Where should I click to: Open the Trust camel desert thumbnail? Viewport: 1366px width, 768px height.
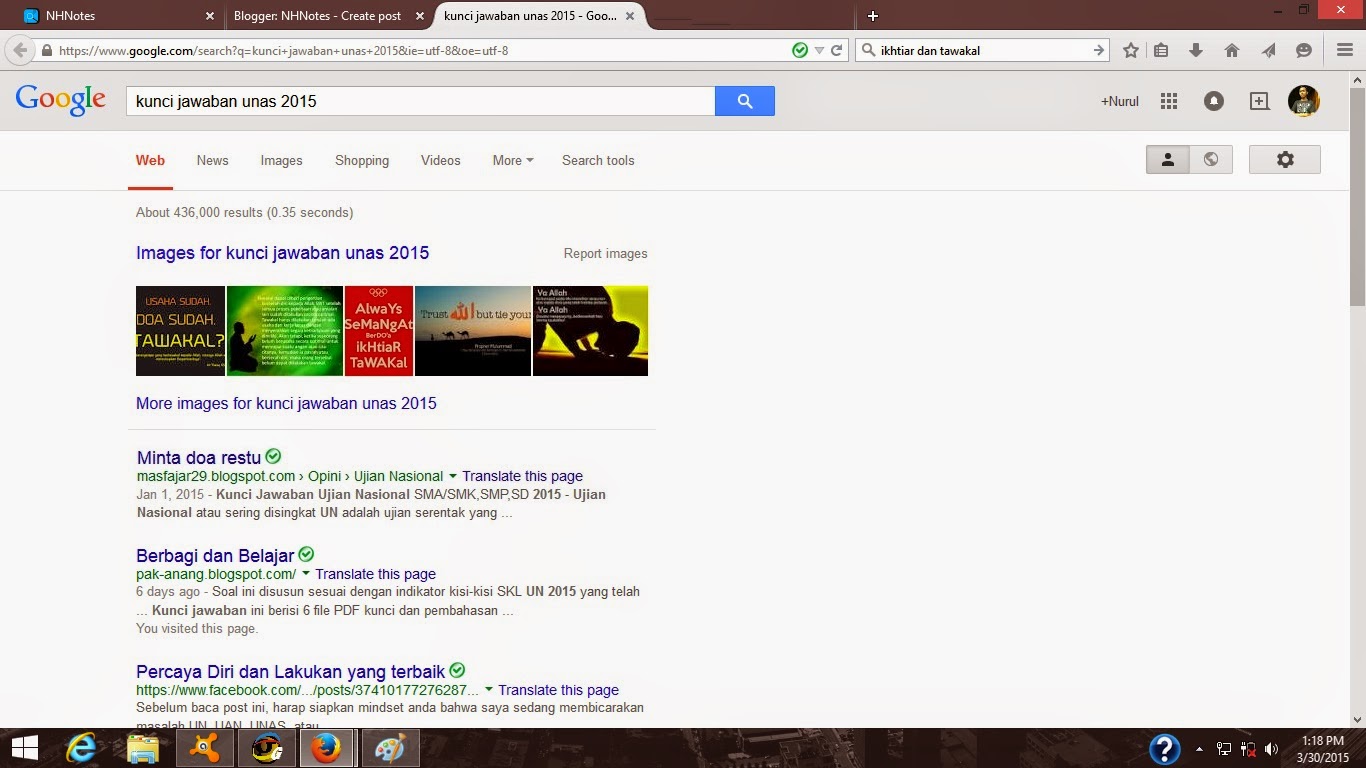coord(473,331)
